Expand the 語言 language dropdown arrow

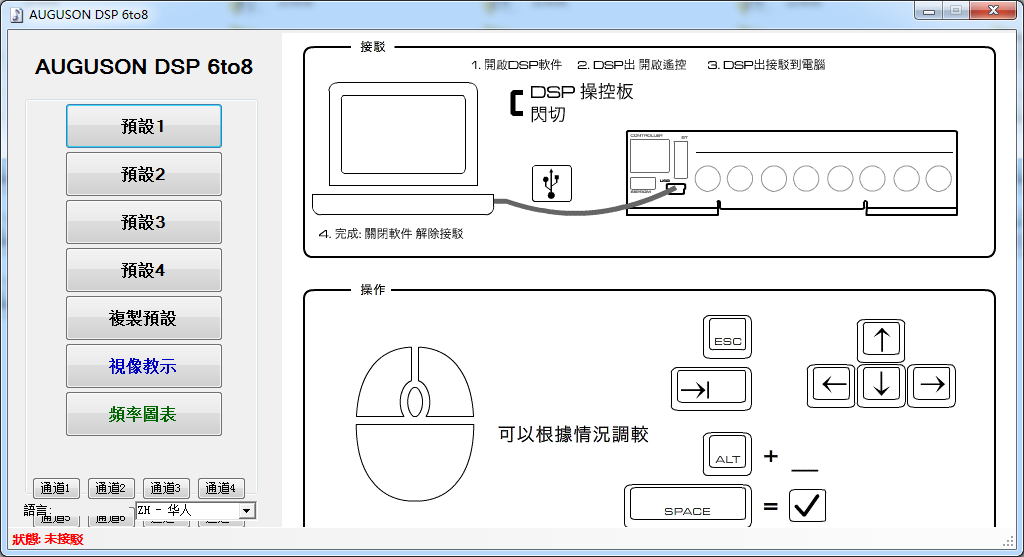(x=247, y=511)
